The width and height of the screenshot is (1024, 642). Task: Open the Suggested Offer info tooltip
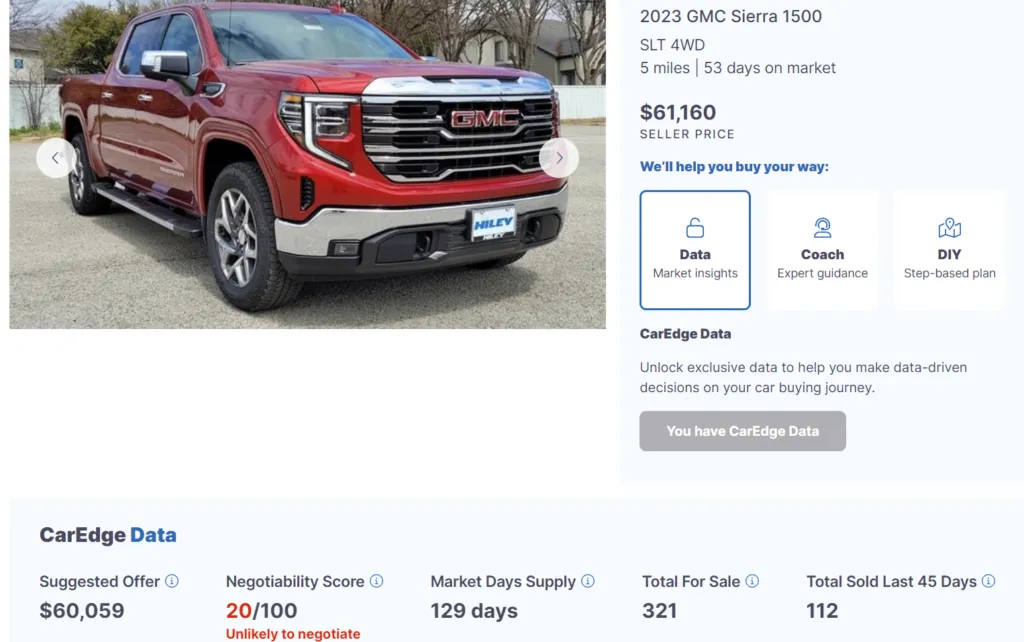[x=172, y=581]
